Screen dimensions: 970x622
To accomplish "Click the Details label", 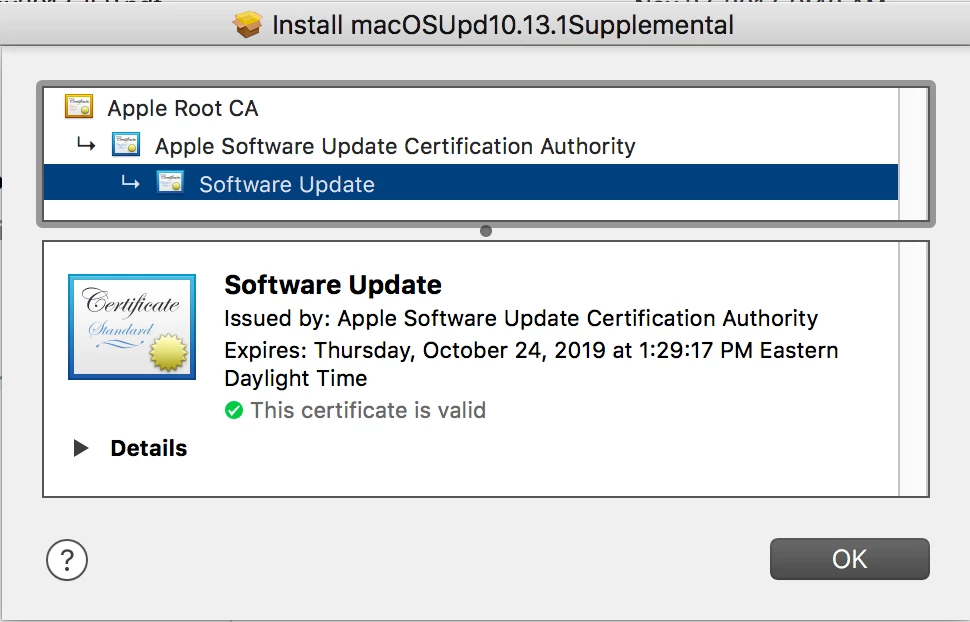I will (148, 448).
